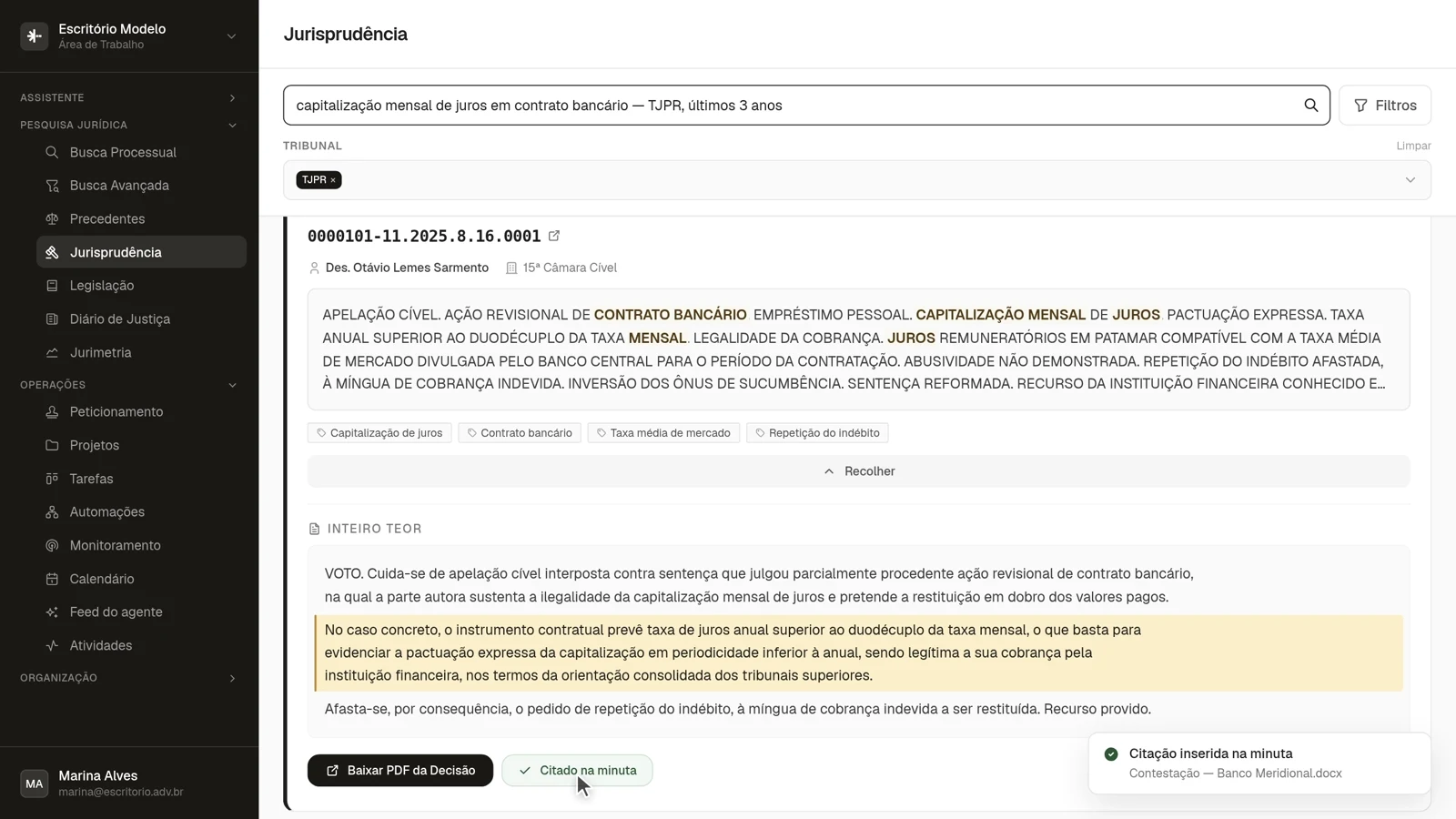Select the Taxa média de mercado tag
Viewport: 1456px width, 819px height.
663,433
